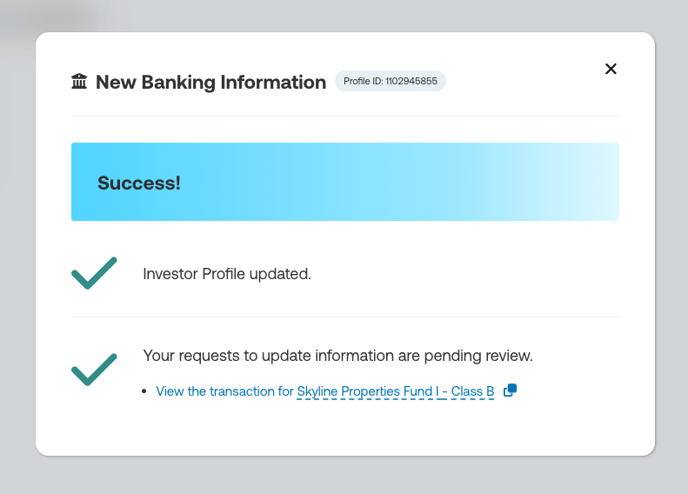Click the bank building icon

(79, 82)
